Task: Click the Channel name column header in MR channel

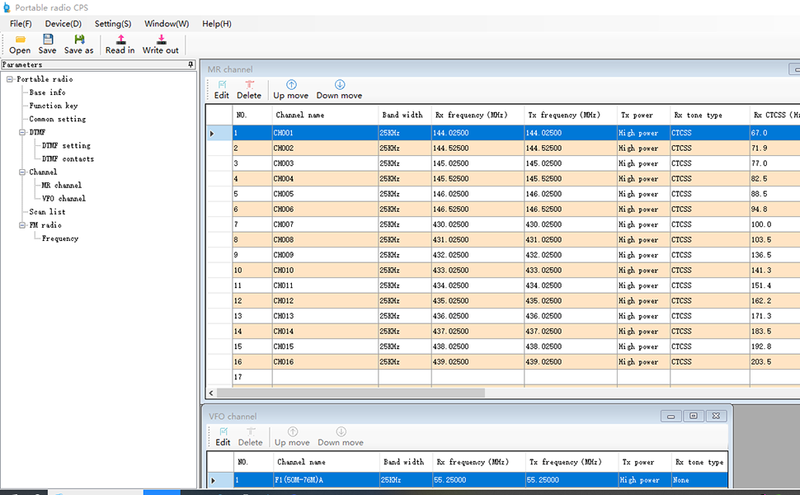Action: tap(325, 115)
